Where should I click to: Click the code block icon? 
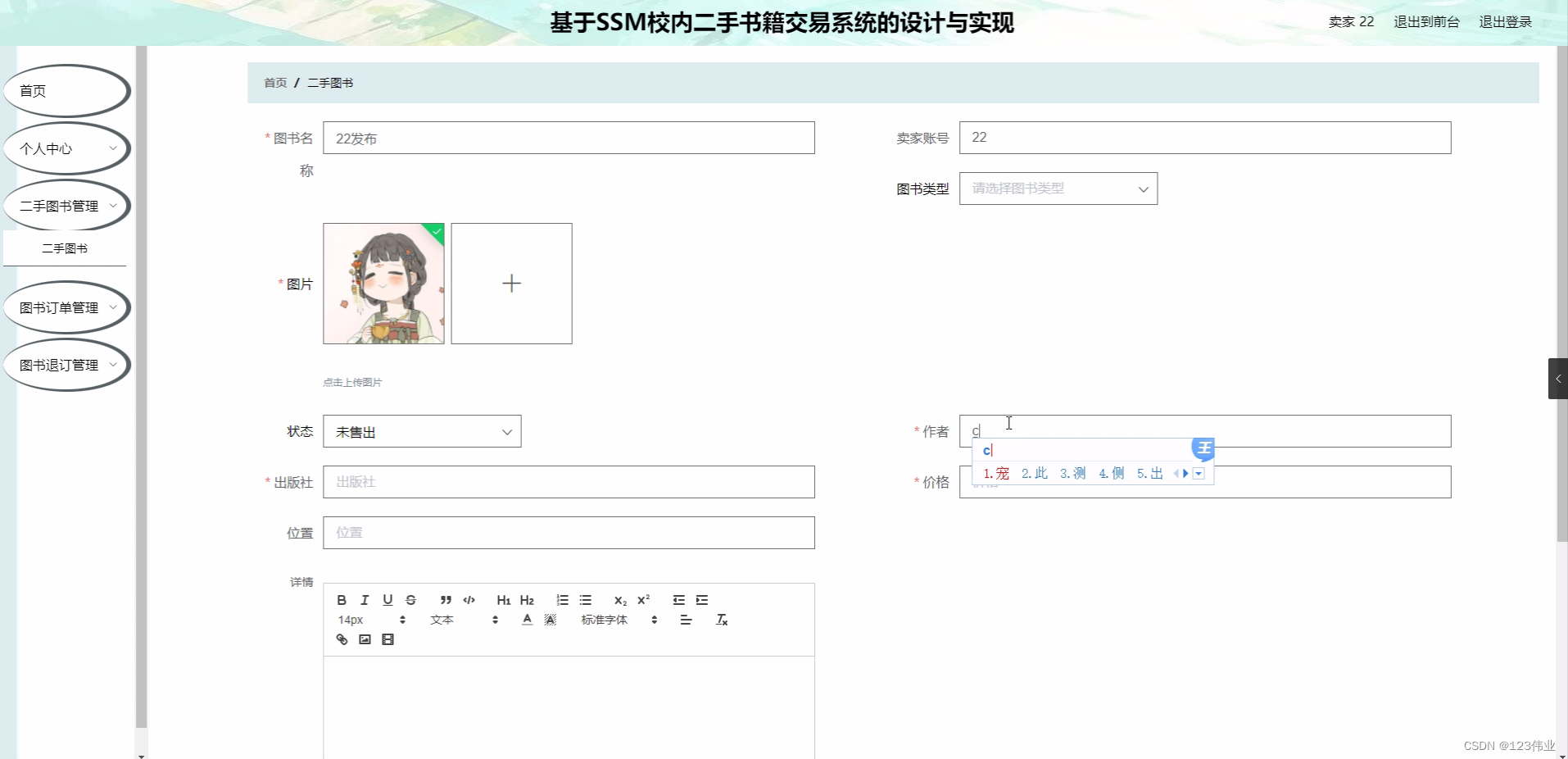coord(469,600)
